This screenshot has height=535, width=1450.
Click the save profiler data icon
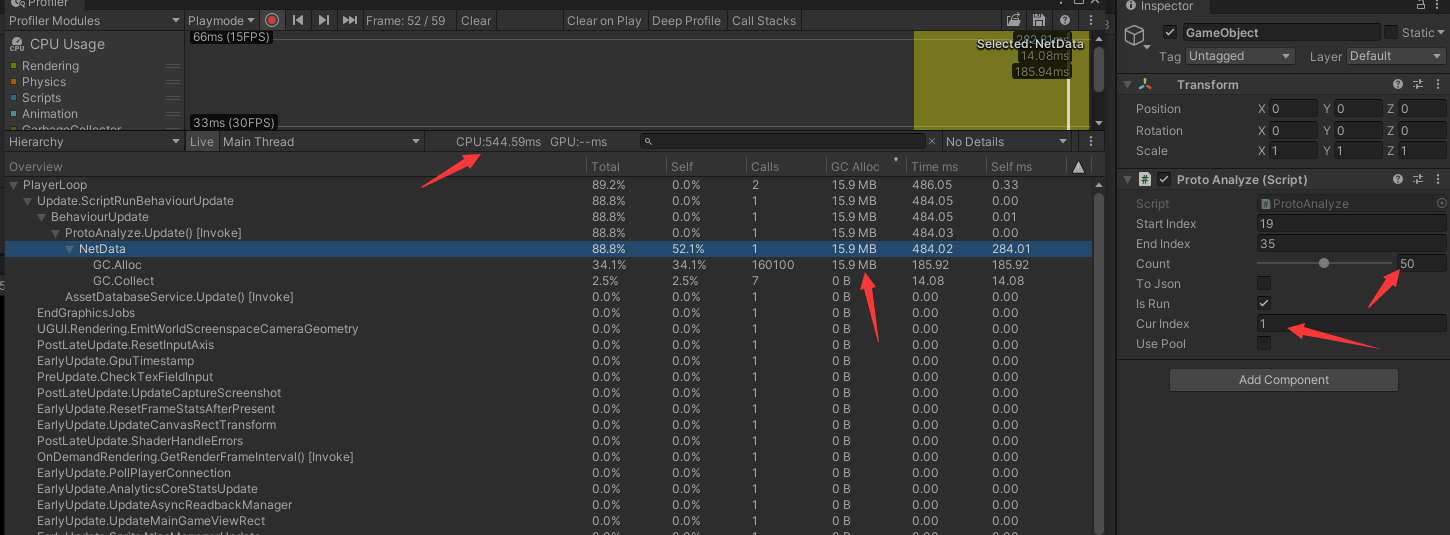1038,20
